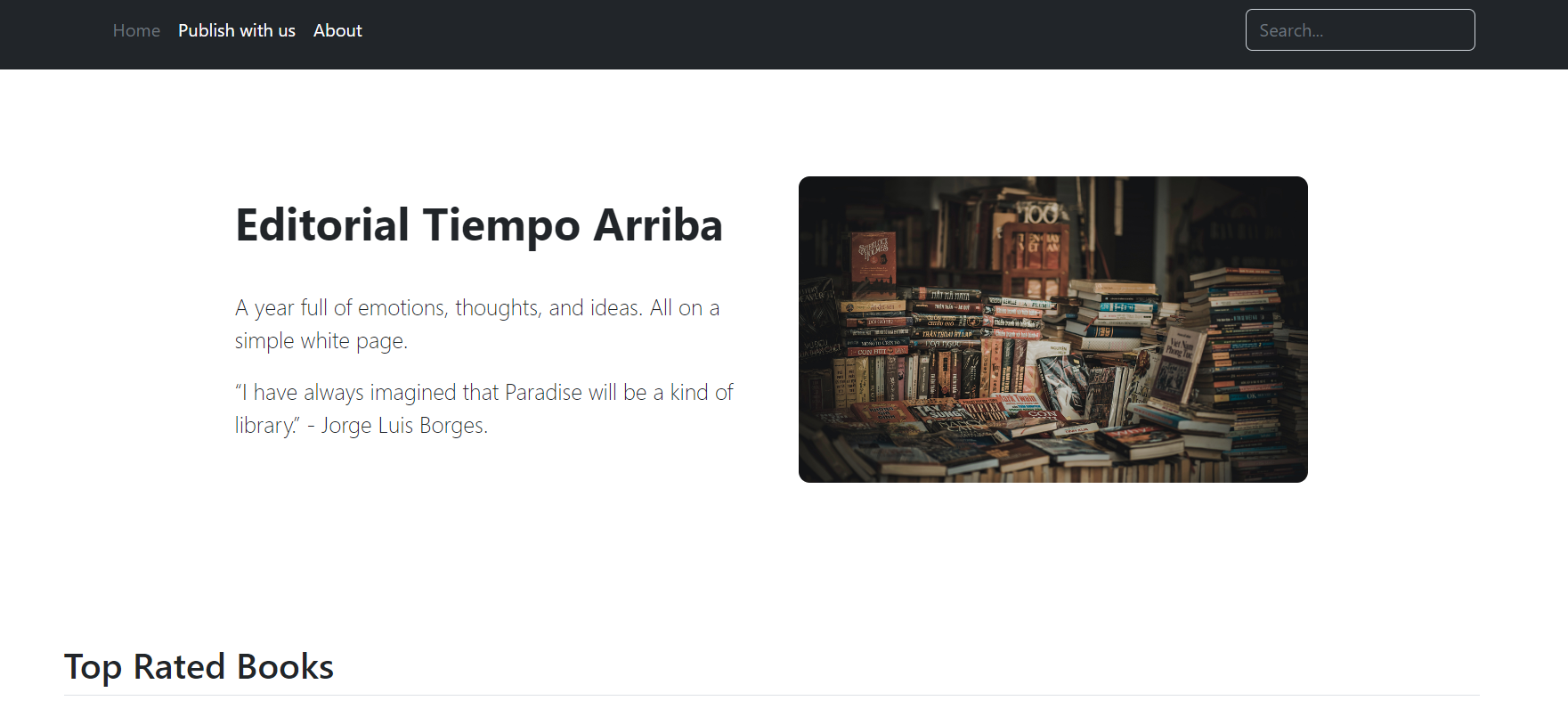
Task: Click the '100' sign in the photo
Action: [x=1038, y=214]
